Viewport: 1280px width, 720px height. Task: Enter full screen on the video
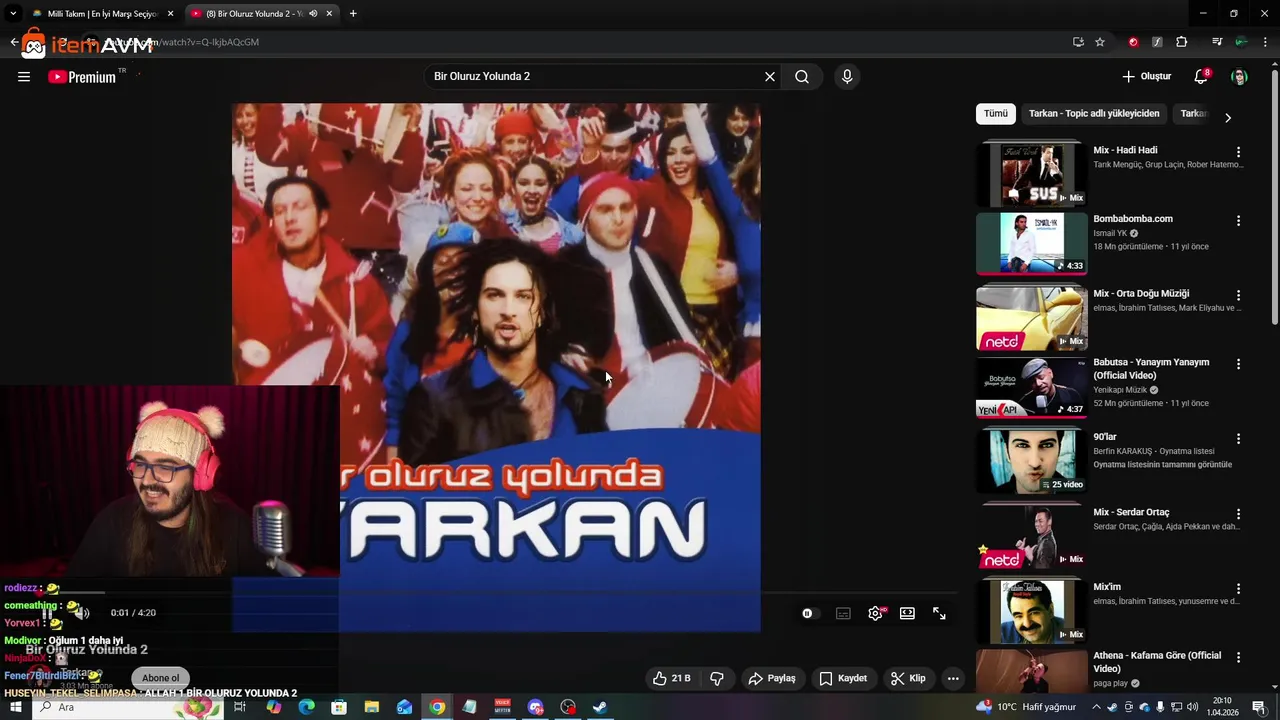(x=939, y=614)
